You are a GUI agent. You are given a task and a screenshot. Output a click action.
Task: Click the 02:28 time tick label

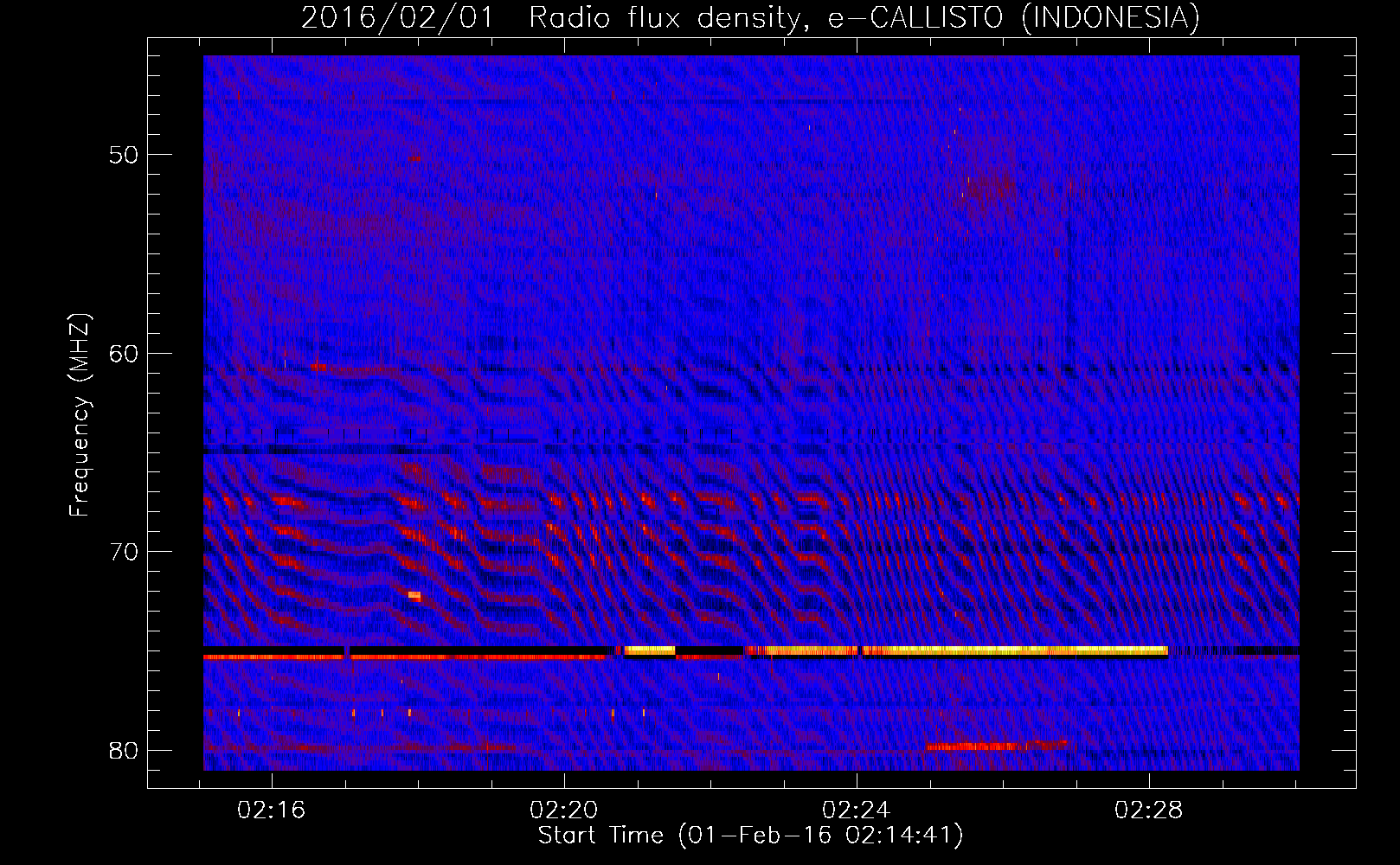[x=1149, y=811]
